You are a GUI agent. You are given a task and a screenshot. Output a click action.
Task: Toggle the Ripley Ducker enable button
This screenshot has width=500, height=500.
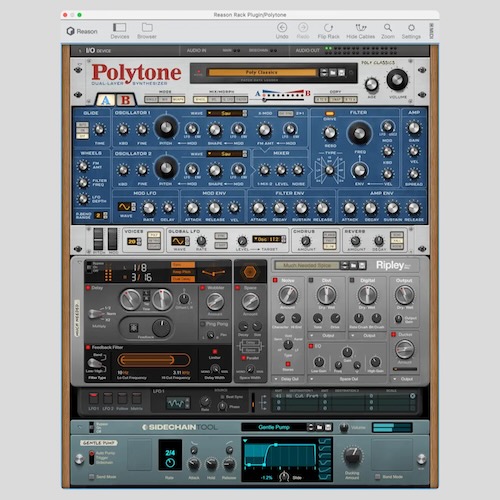(393, 334)
